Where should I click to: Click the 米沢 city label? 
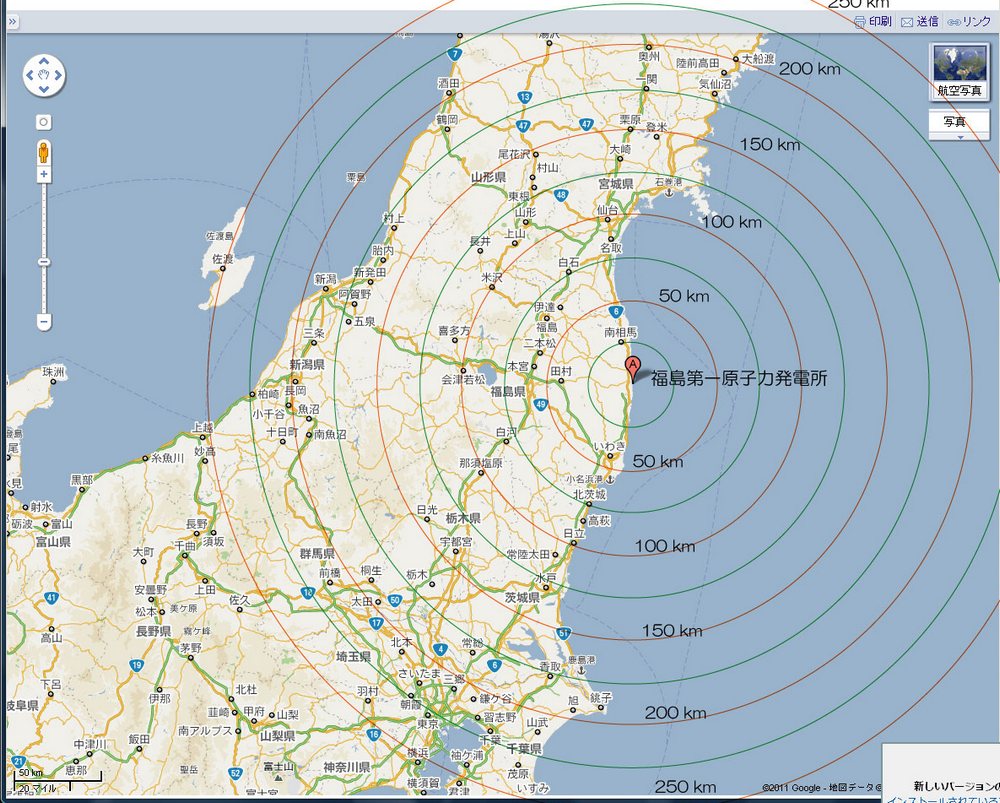492,277
